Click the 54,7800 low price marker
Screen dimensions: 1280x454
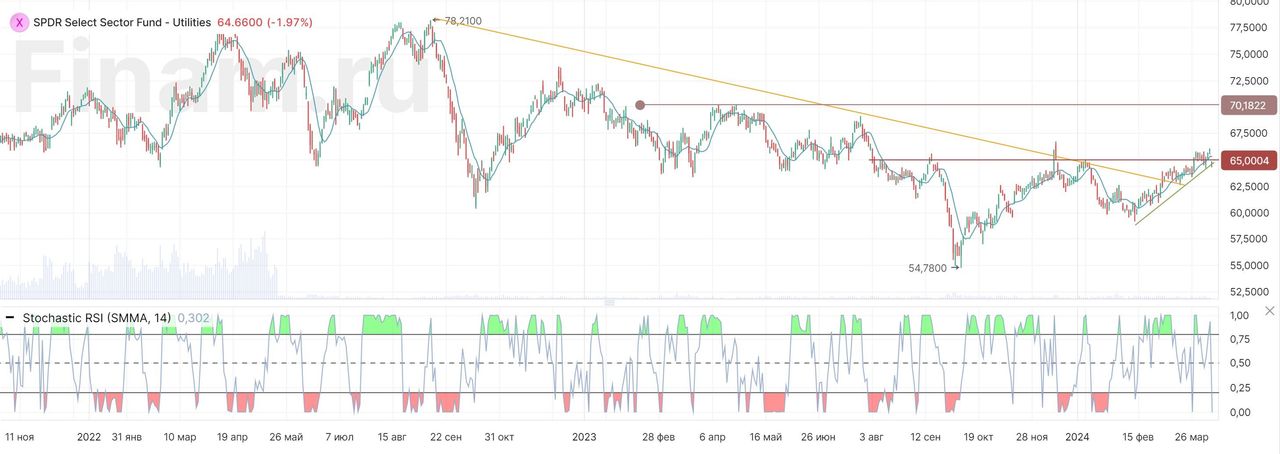click(x=926, y=267)
